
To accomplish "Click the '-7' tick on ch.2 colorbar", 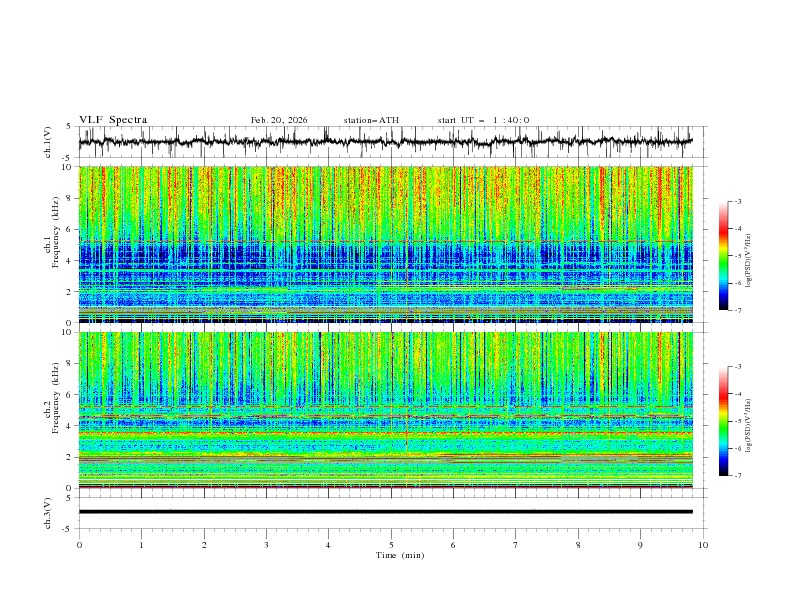I will pyautogui.click(x=737, y=476).
